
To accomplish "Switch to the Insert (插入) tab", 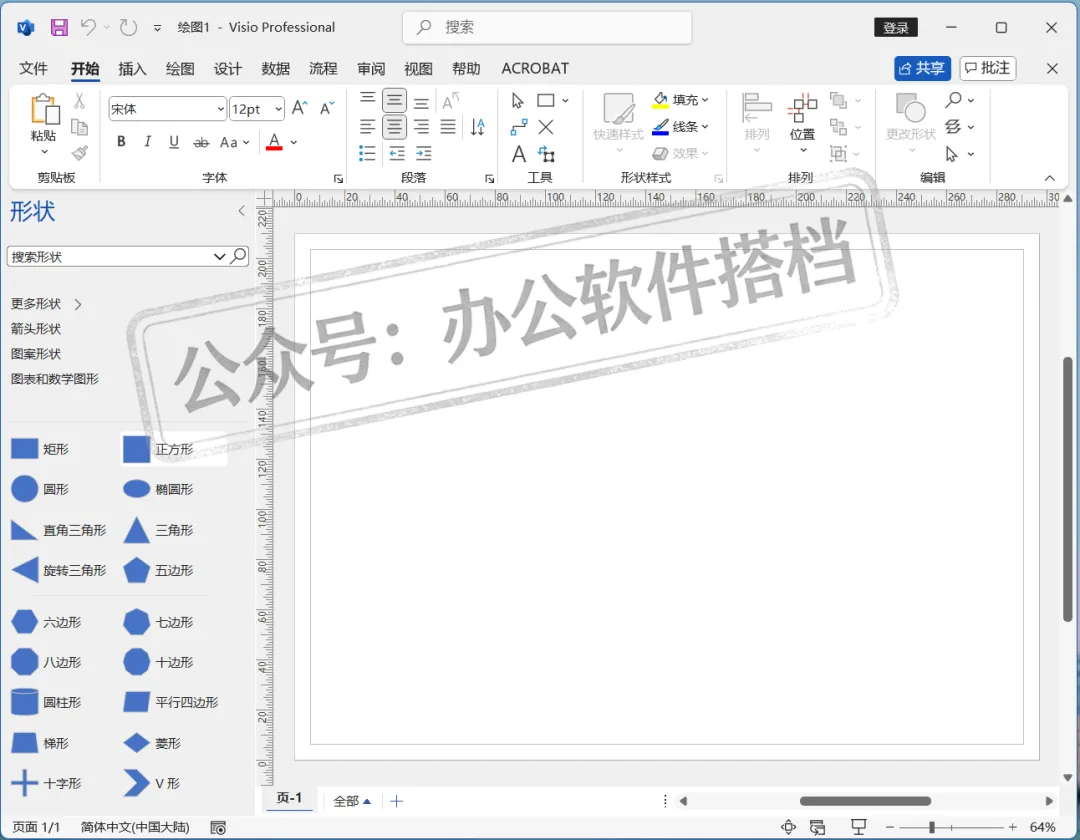I will 132,68.
